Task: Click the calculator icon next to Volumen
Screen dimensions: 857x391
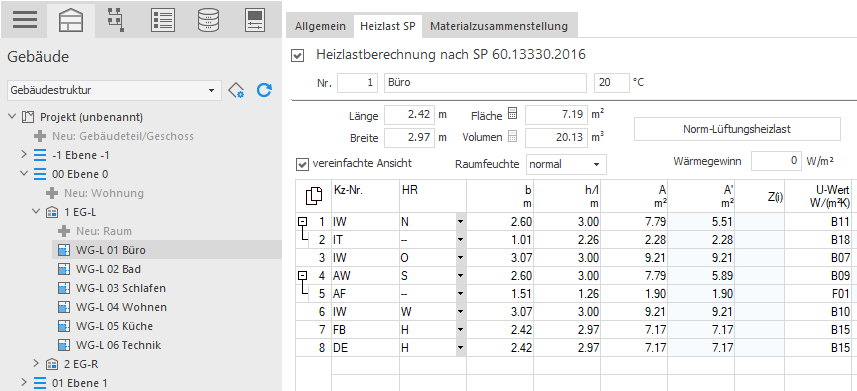Action: [x=512, y=137]
